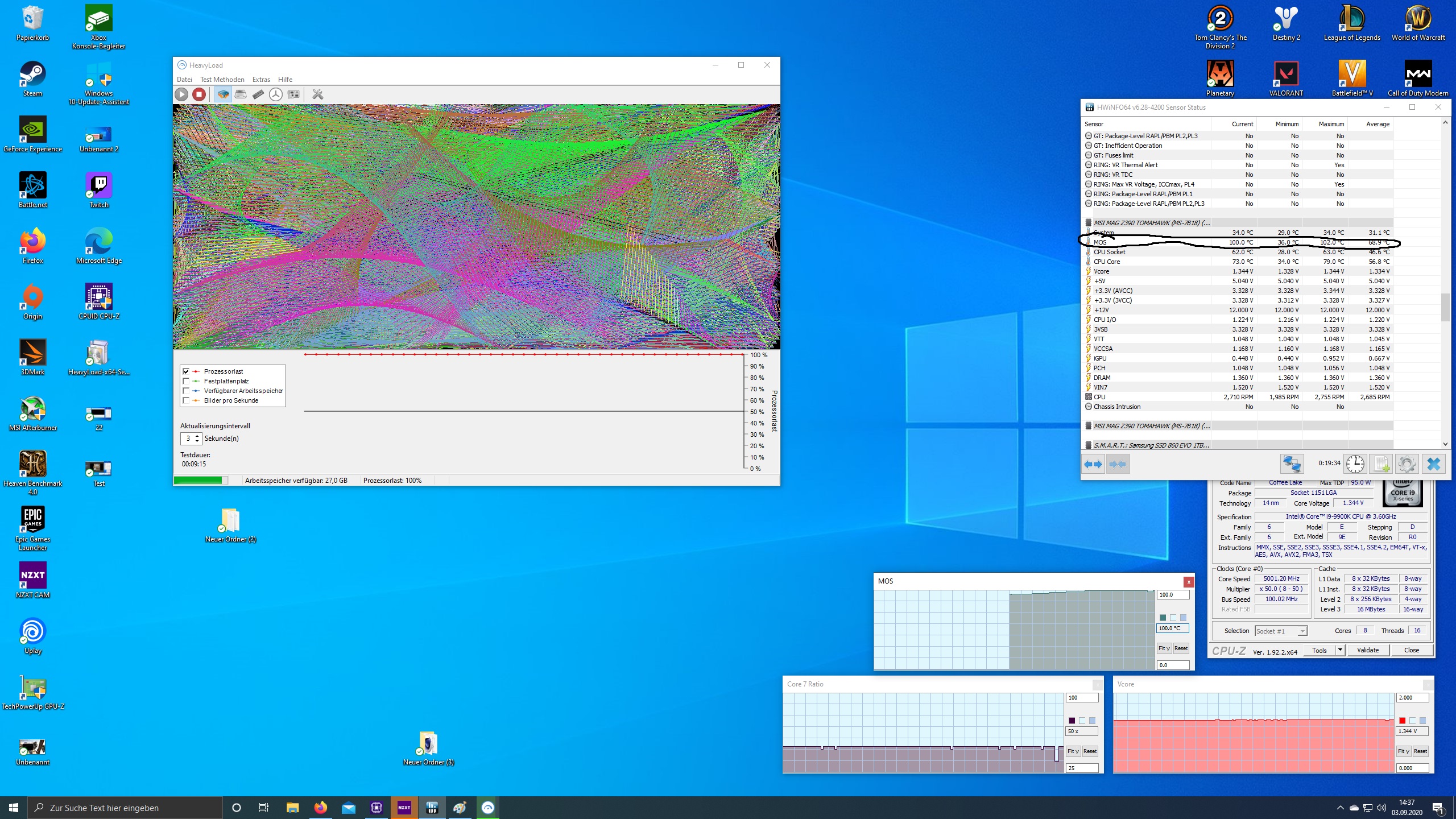Start HWiNFO logging via sheet icon
1456x819 pixels.
[1381, 464]
